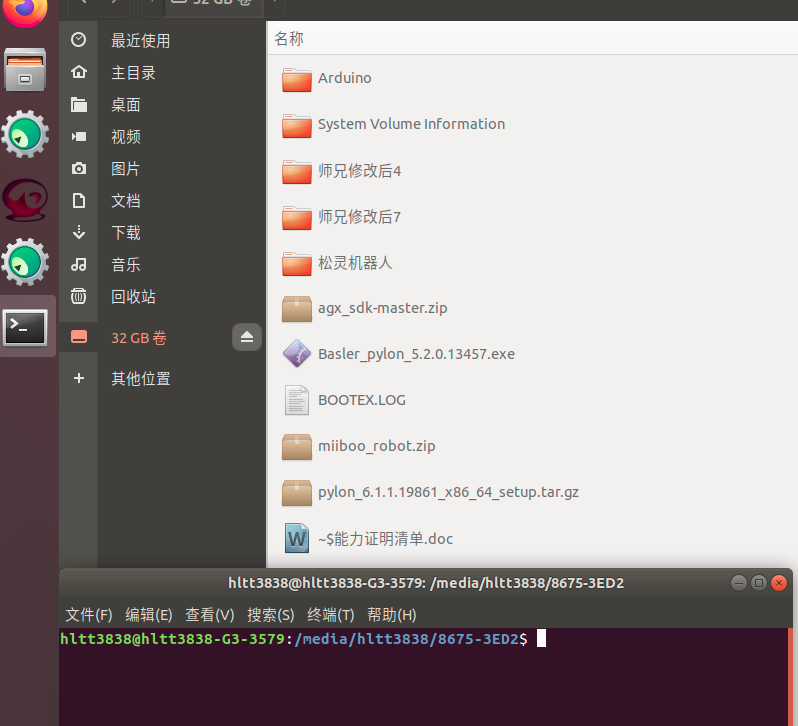Screen dimensions: 798x726
Task: Select 32 GB 卷 label in sidebar
Action: (x=139, y=337)
